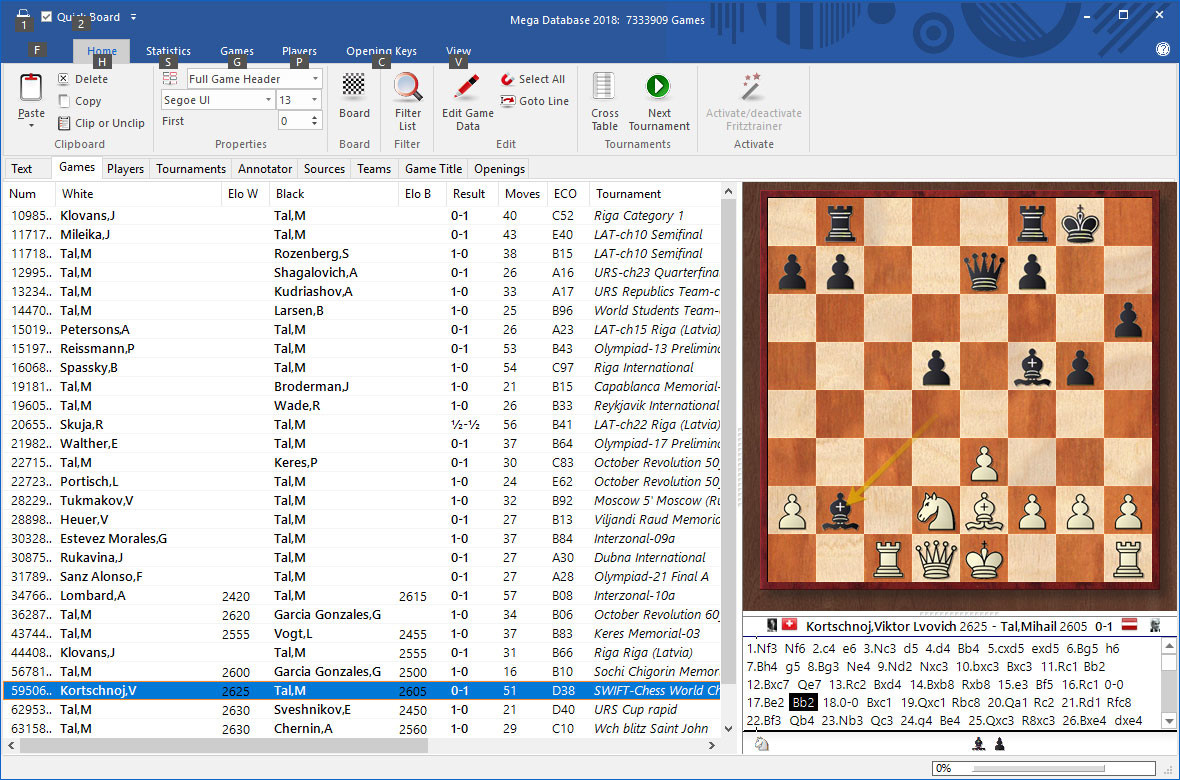
Task: Click the Delete games icon
Action: coord(62,78)
